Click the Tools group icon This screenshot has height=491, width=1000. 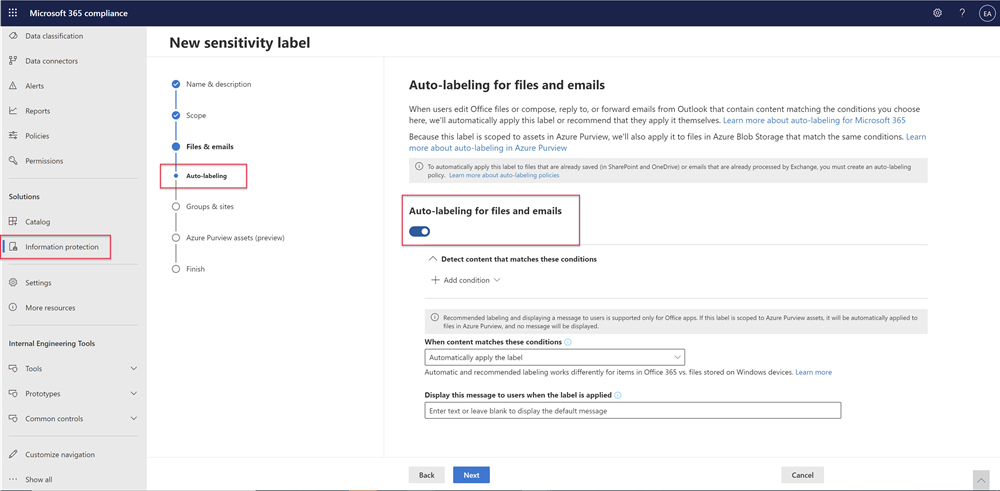(13, 369)
